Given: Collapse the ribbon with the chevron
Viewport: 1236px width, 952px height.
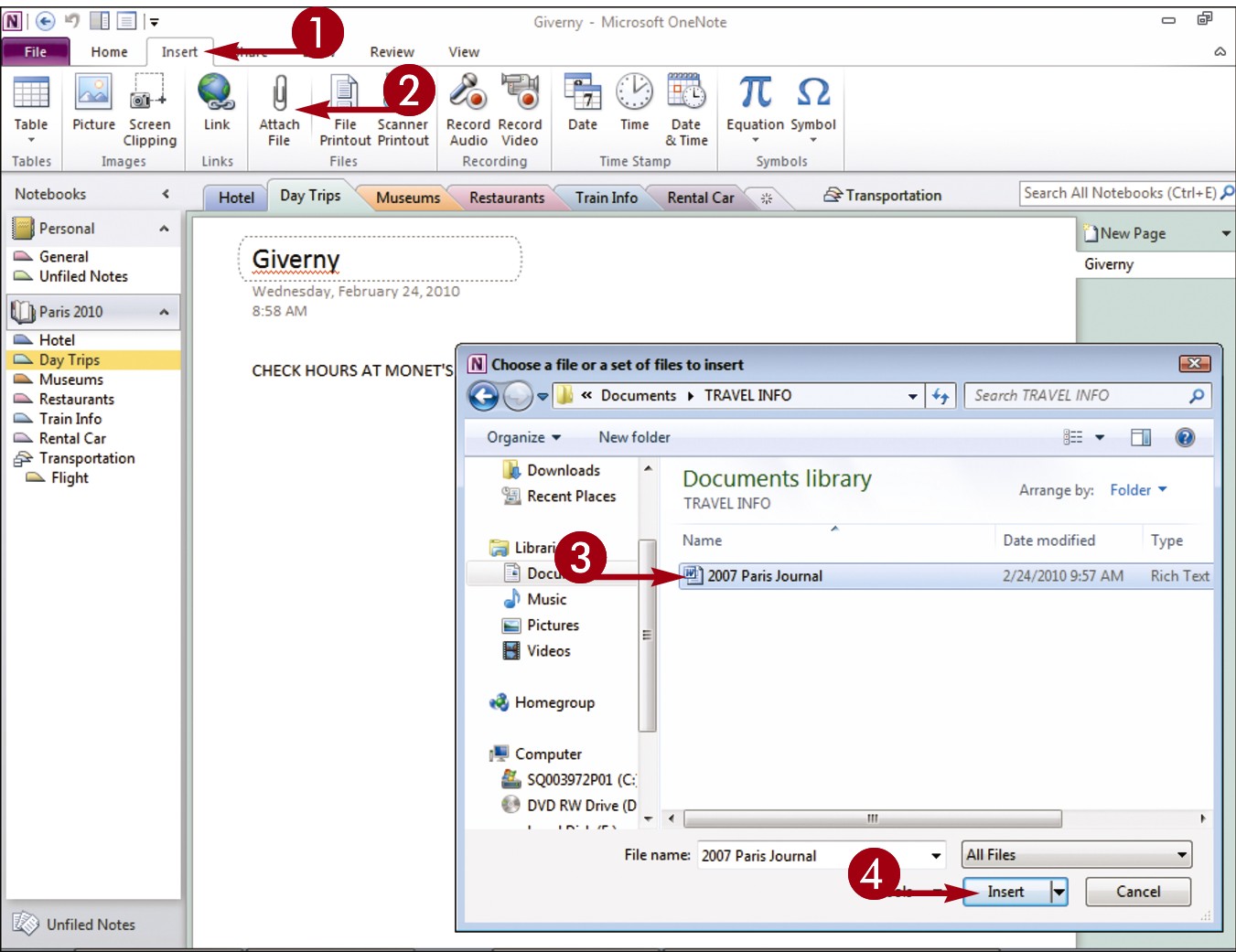Looking at the screenshot, I should point(1220,52).
